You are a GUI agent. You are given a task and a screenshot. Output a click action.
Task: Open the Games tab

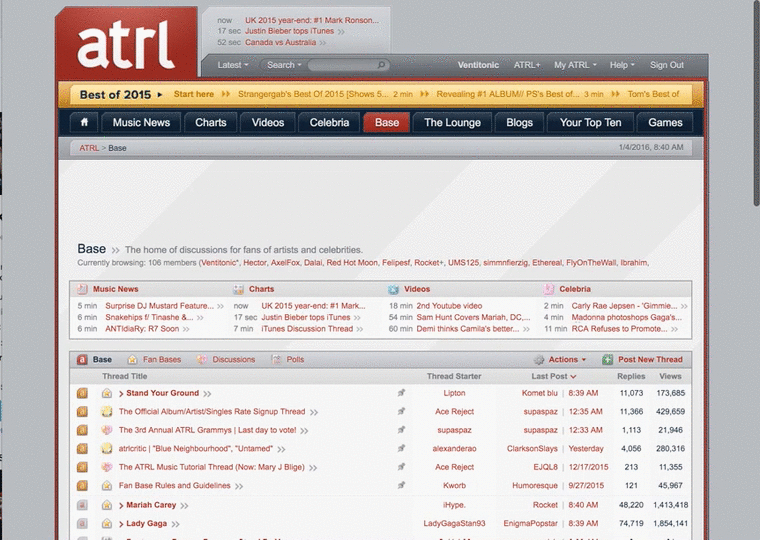pos(665,123)
